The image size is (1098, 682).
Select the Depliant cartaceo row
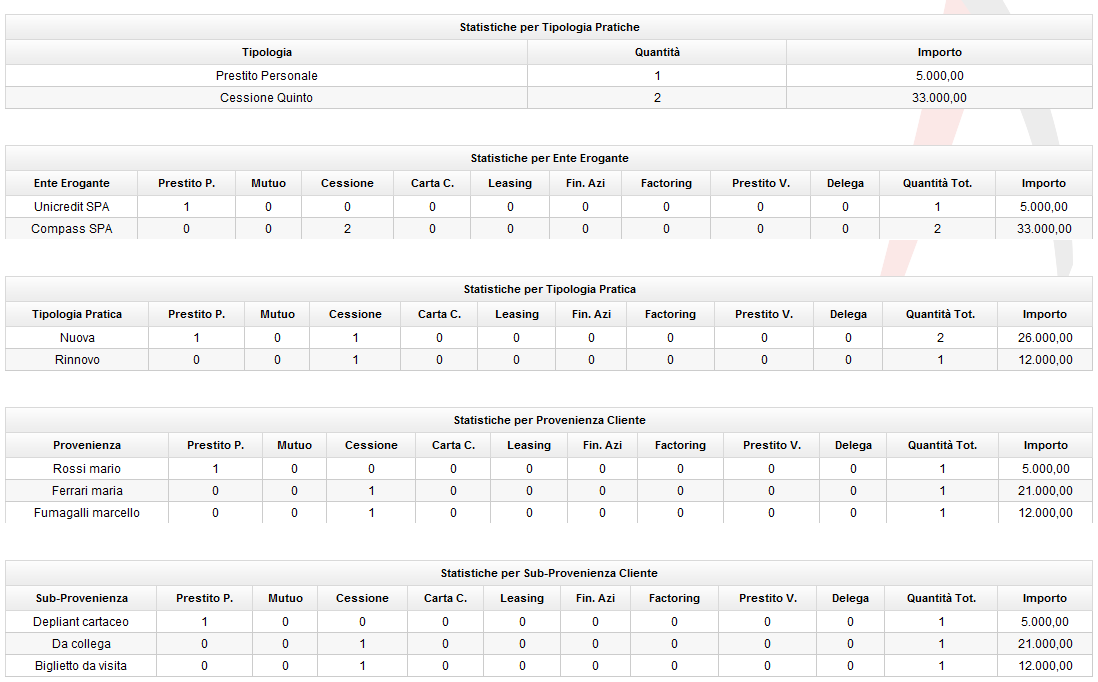coord(549,622)
